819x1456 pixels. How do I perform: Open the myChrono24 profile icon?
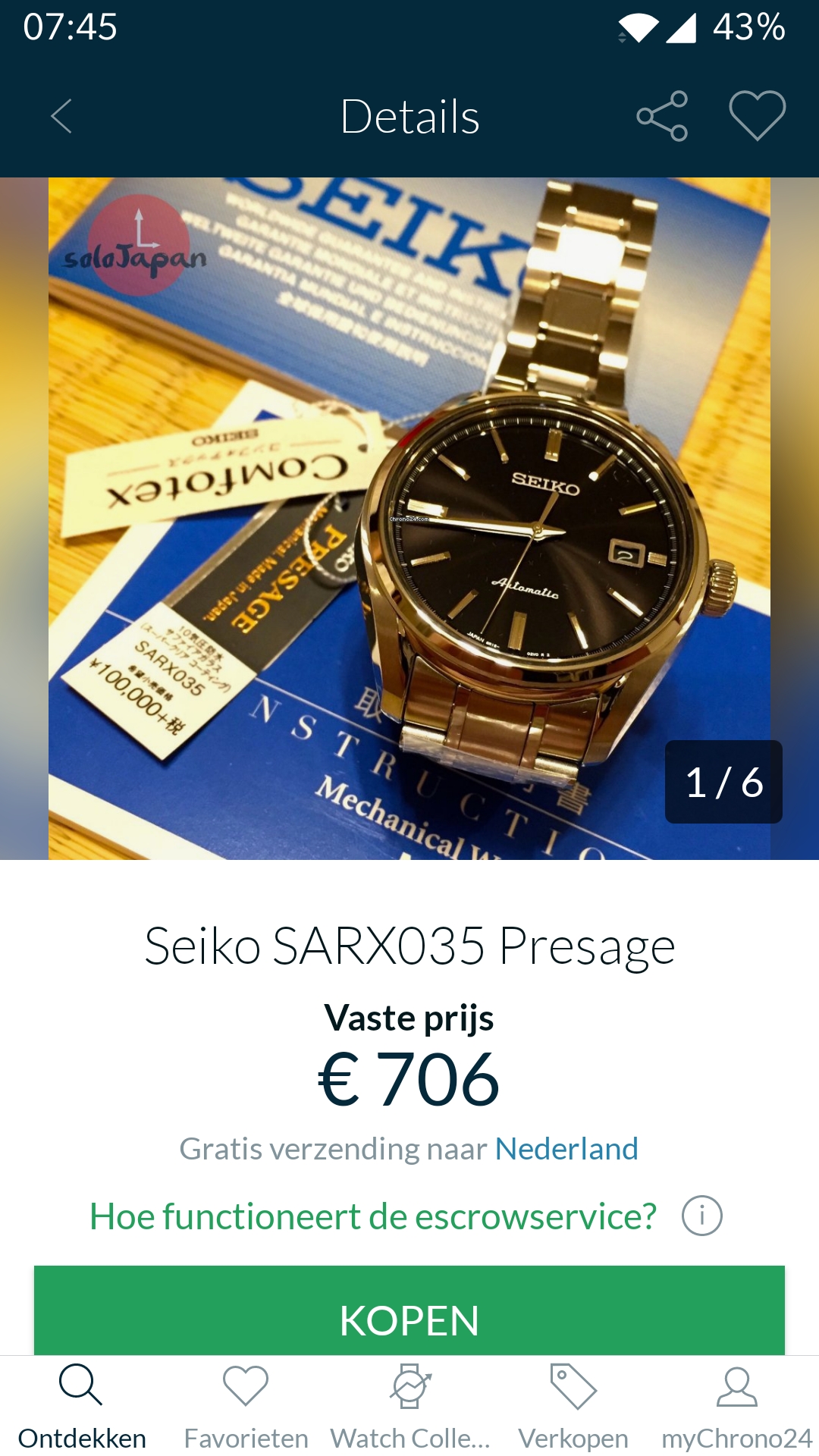pos(737,1386)
